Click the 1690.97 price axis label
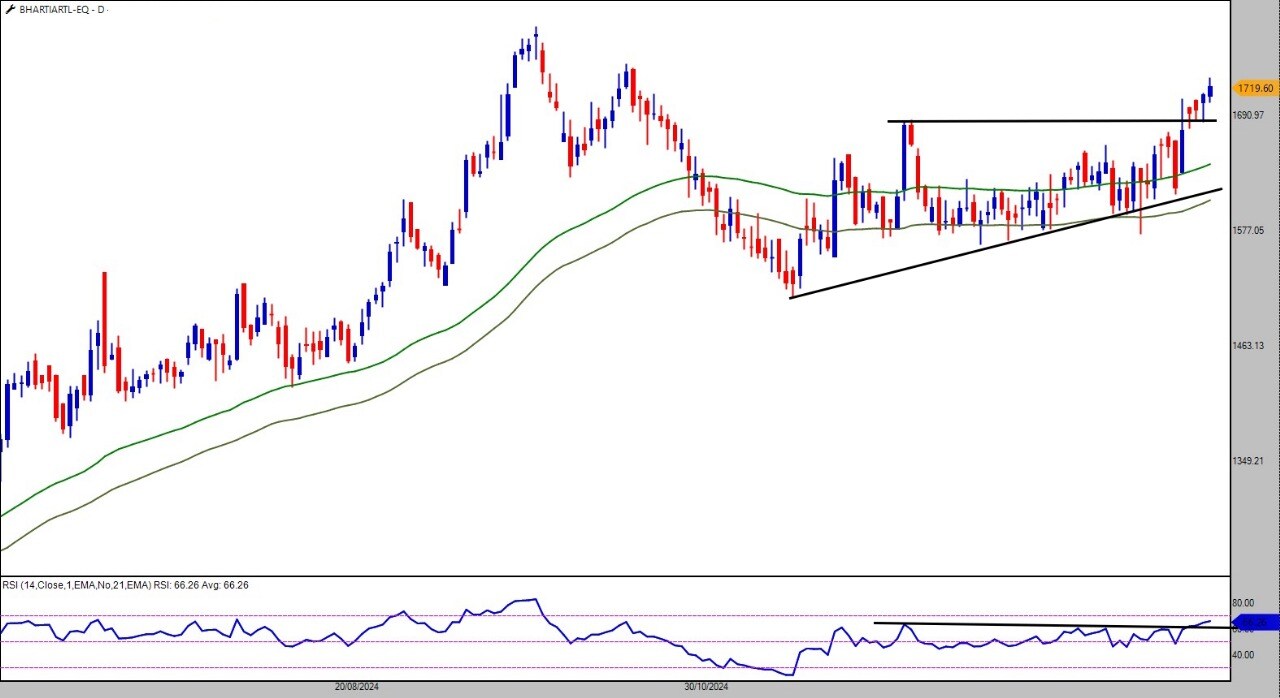Screen dimensions: 1280x698 1250,116
